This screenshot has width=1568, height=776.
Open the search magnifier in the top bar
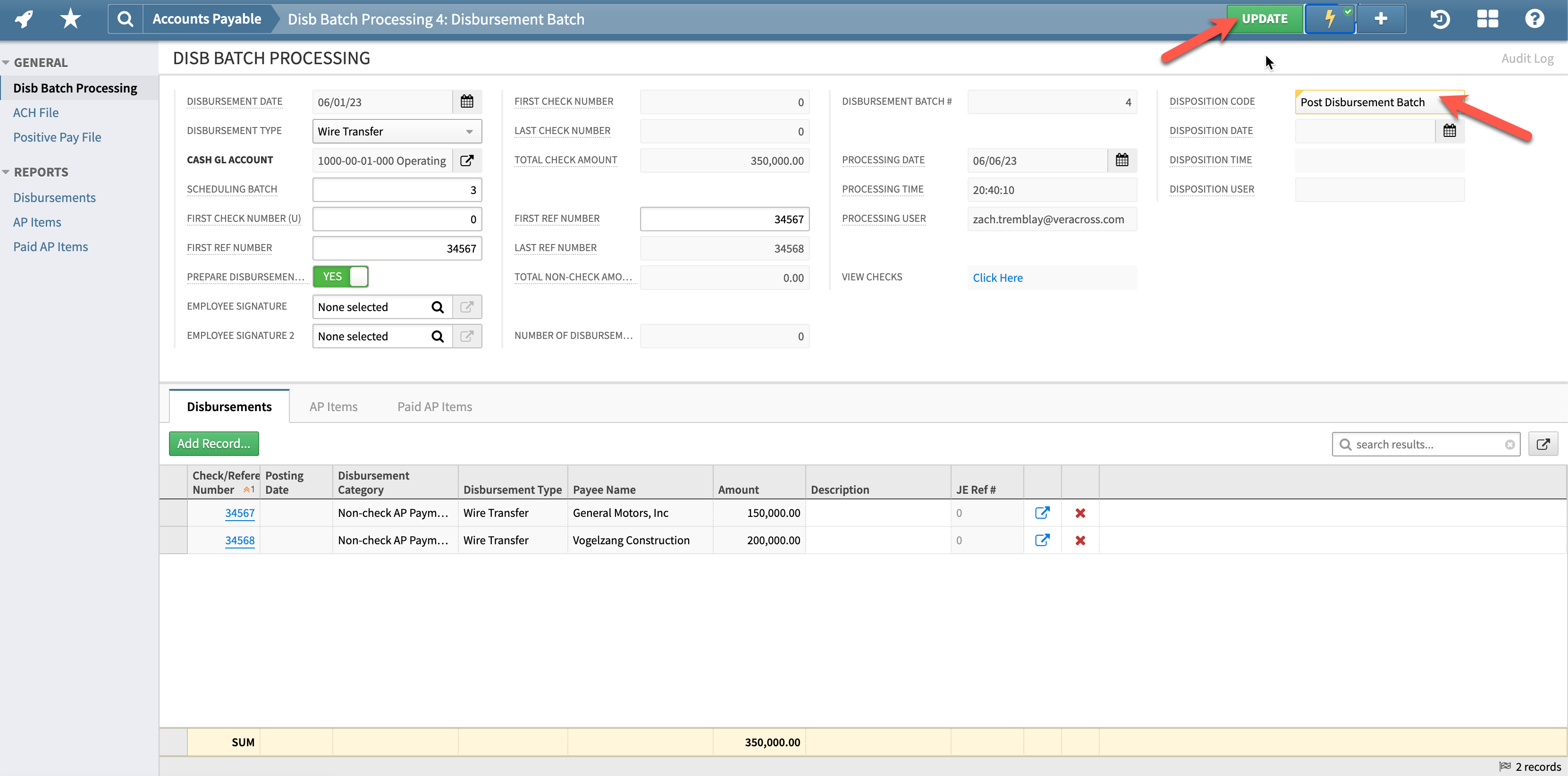point(125,19)
